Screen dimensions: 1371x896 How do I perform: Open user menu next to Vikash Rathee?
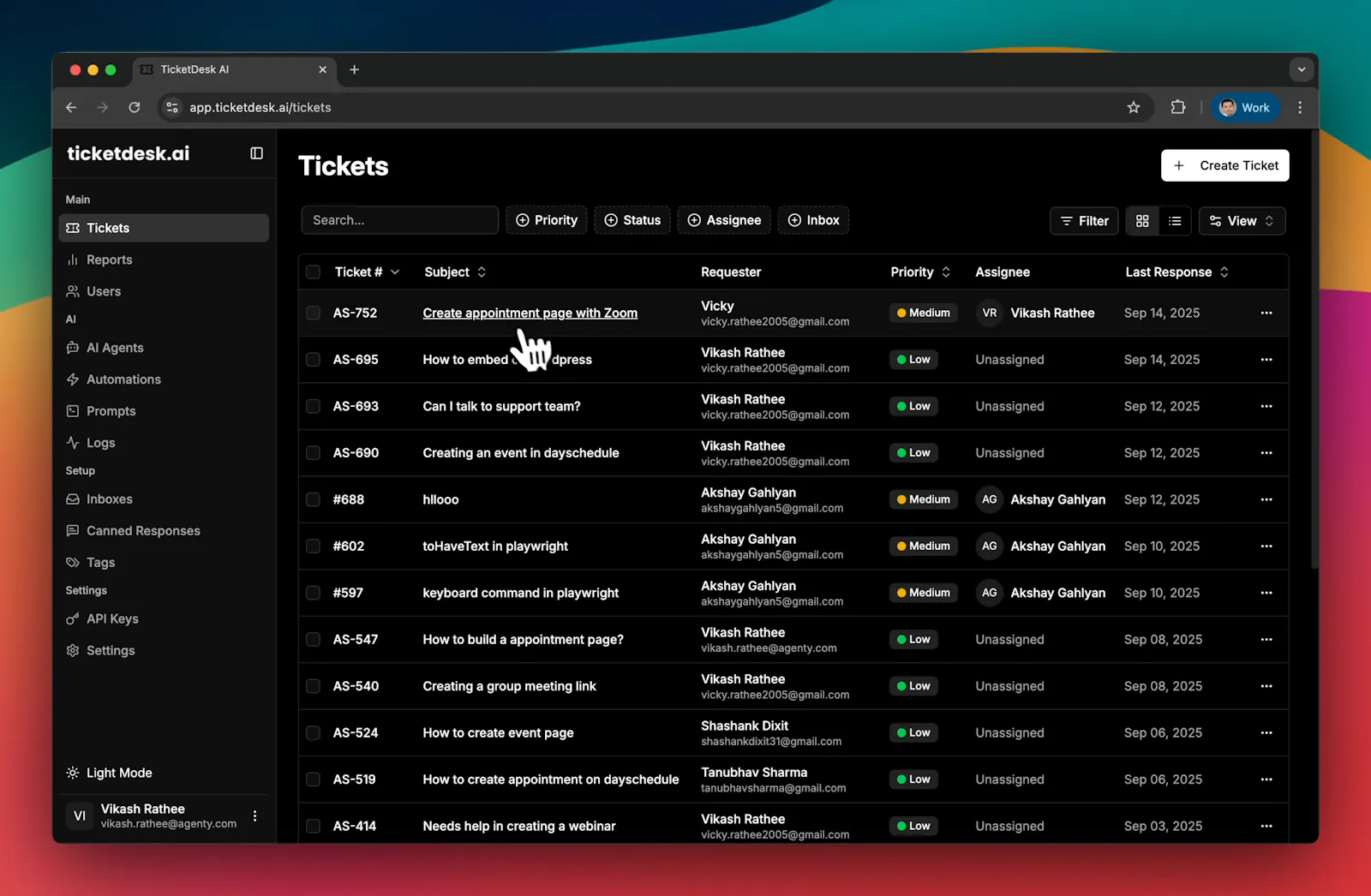click(x=254, y=816)
